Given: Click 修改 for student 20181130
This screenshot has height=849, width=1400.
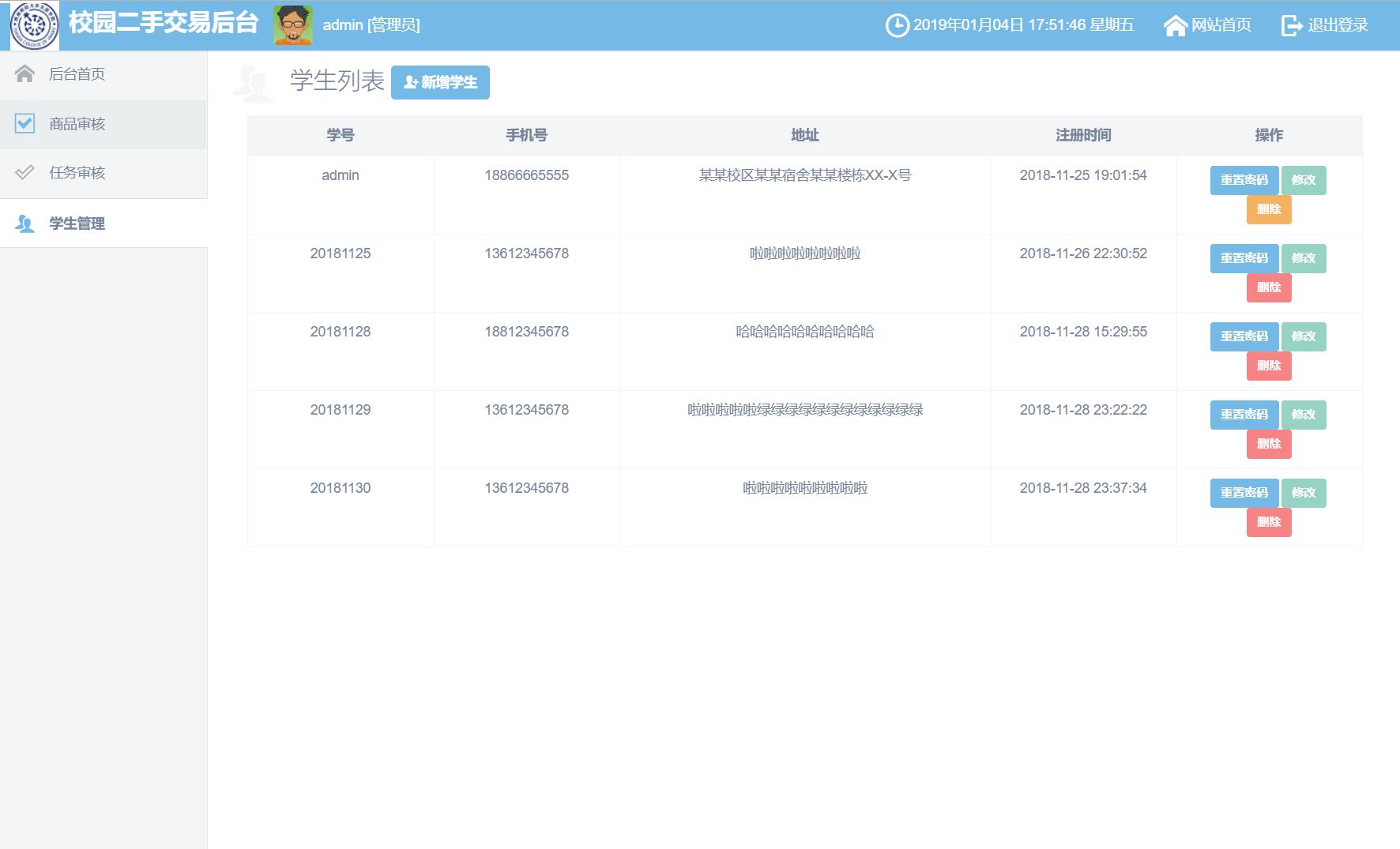Looking at the screenshot, I should click(x=1303, y=493).
